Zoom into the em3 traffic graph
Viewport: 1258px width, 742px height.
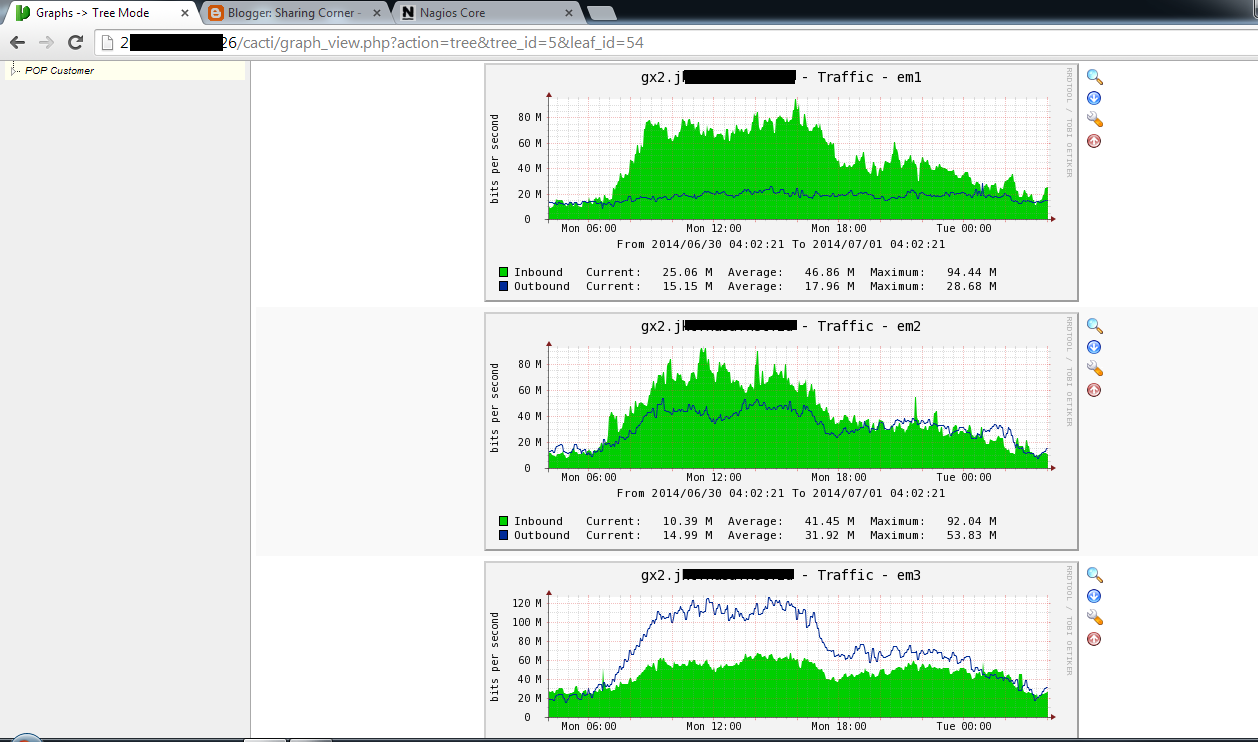(x=1093, y=574)
